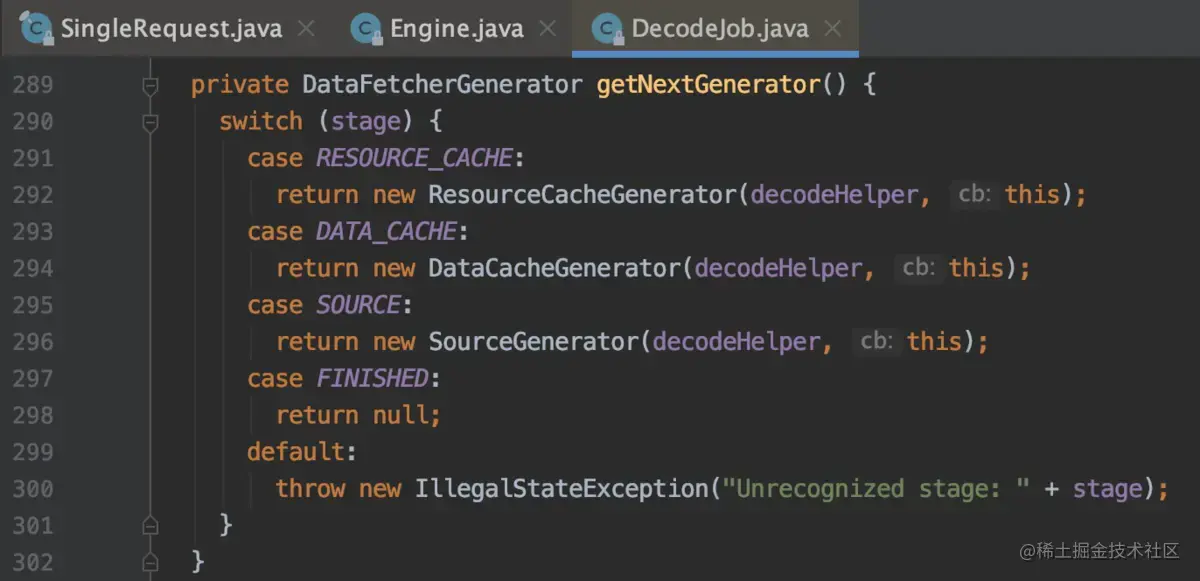Image resolution: width=1200 pixels, height=581 pixels.
Task: Switch to the Engine.java tab
Action: 455,29
